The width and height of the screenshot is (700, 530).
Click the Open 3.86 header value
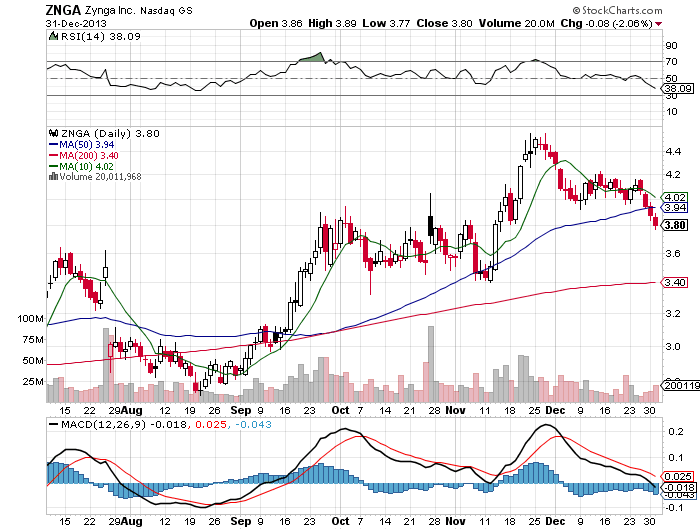276,23
